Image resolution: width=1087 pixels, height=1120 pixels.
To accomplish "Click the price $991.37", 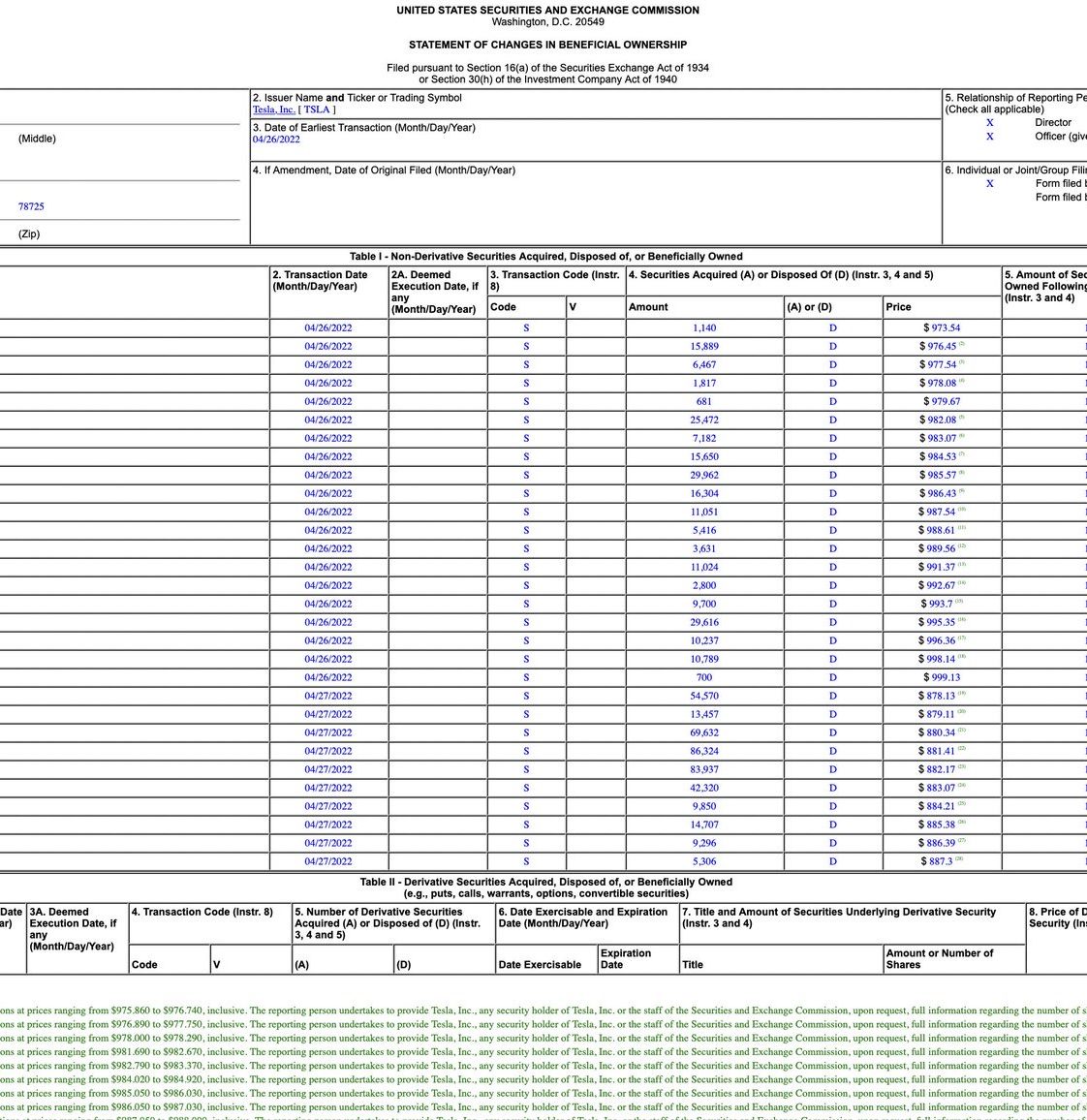I will [x=937, y=567].
